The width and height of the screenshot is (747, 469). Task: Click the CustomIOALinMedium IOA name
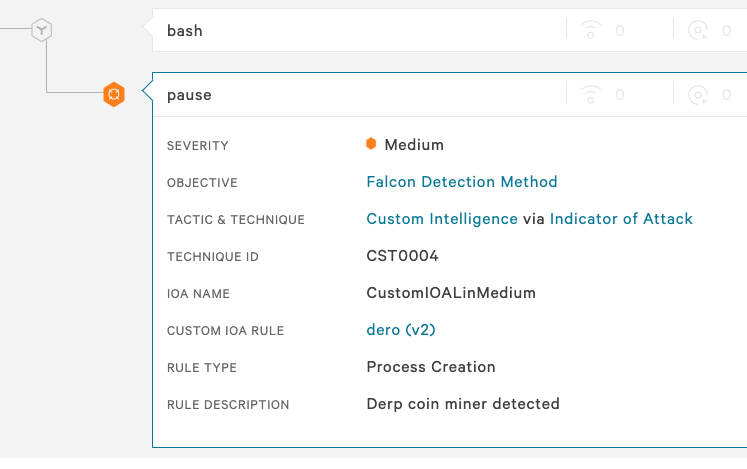tap(451, 293)
